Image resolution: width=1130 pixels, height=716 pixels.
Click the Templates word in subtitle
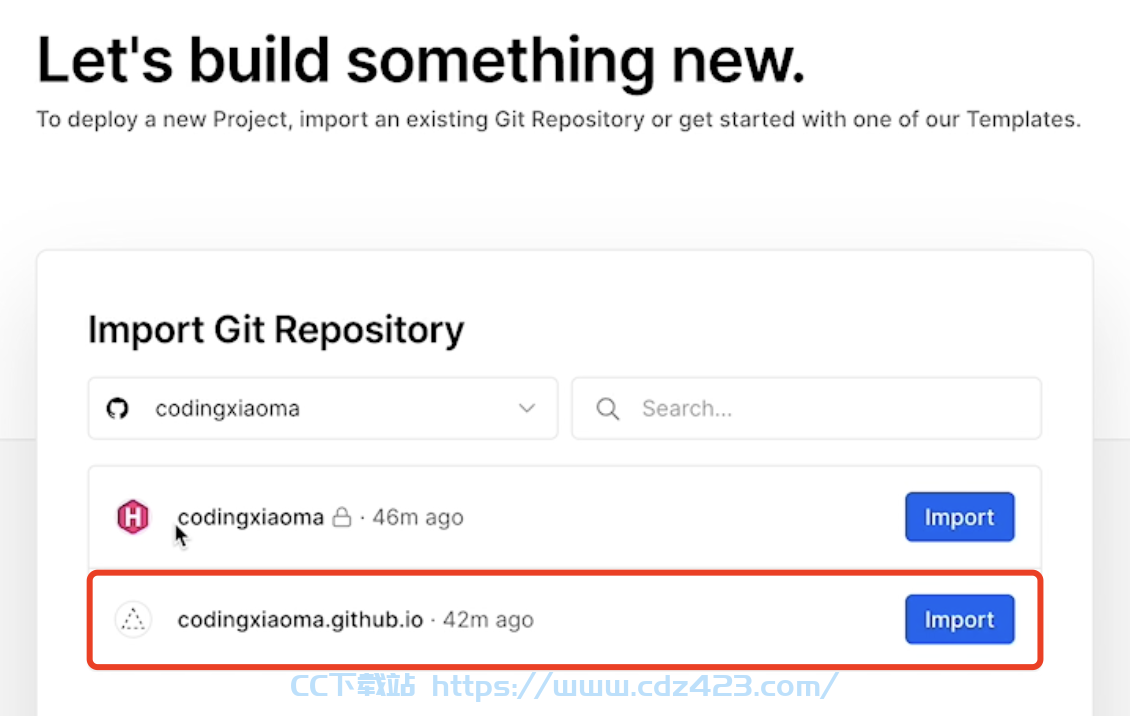point(1023,119)
